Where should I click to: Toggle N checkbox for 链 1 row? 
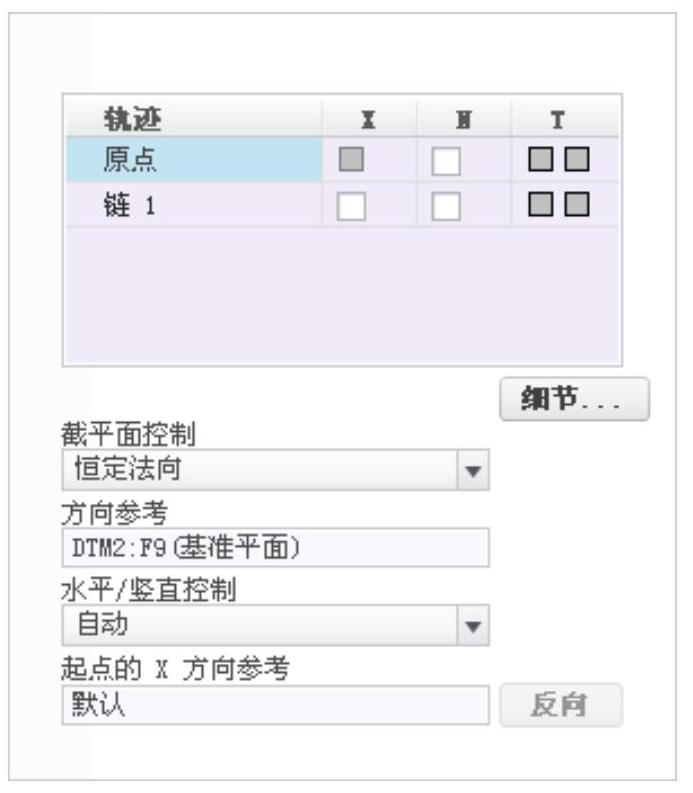click(x=446, y=206)
